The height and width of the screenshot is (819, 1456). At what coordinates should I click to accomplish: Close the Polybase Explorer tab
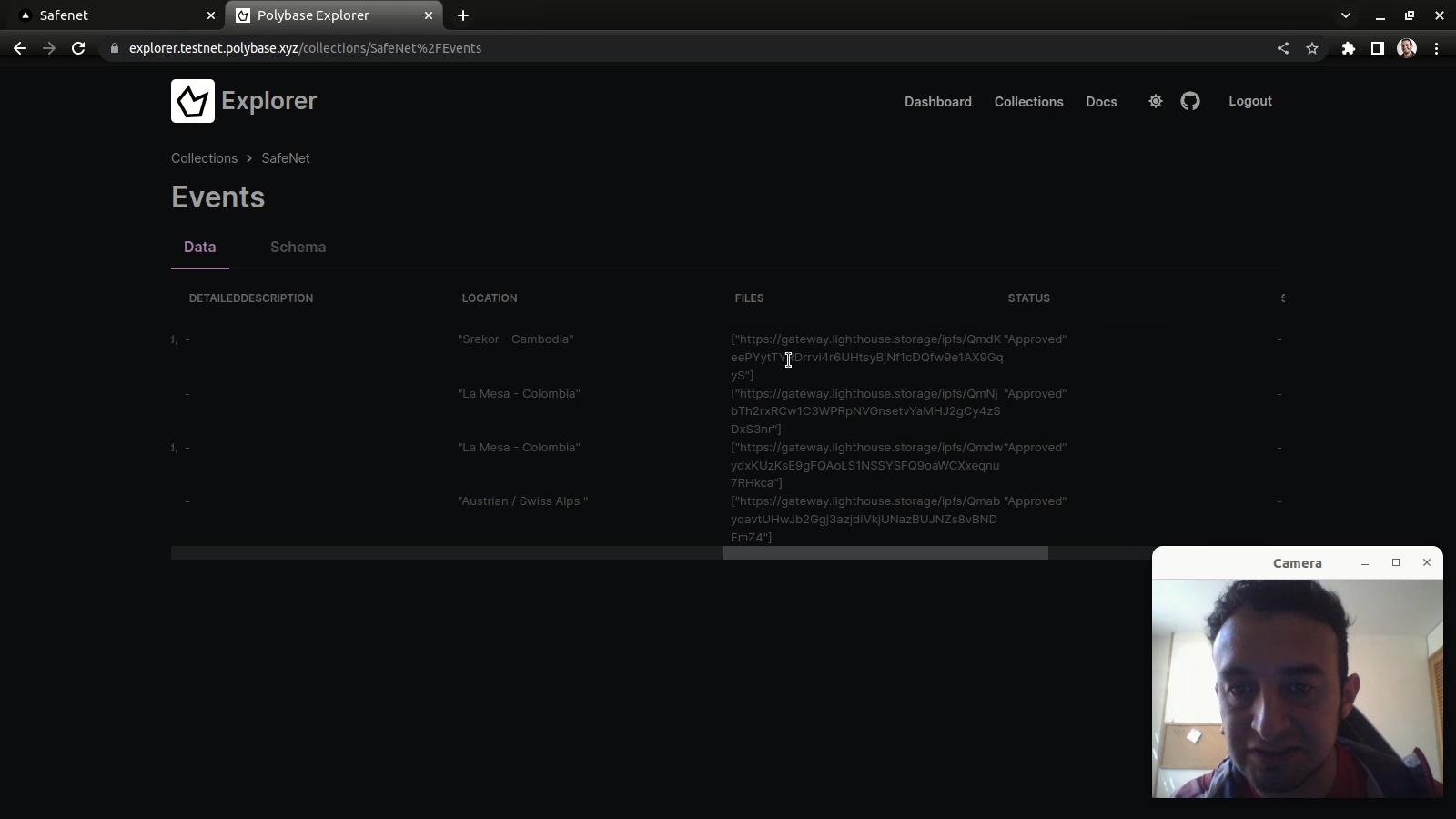tap(429, 15)
